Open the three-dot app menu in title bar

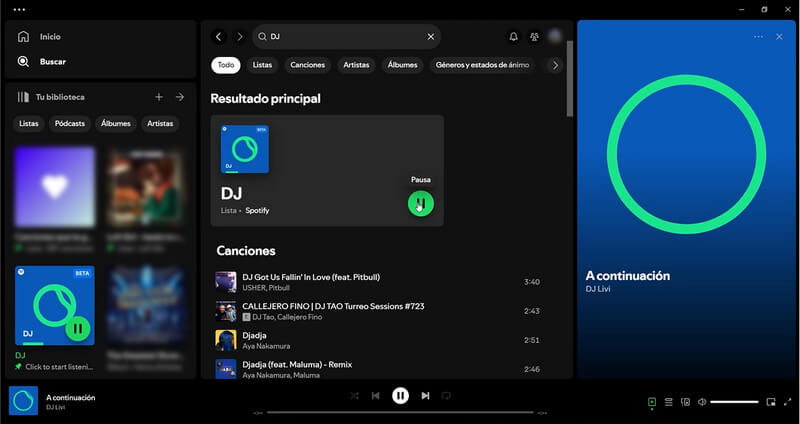[19, 10]
